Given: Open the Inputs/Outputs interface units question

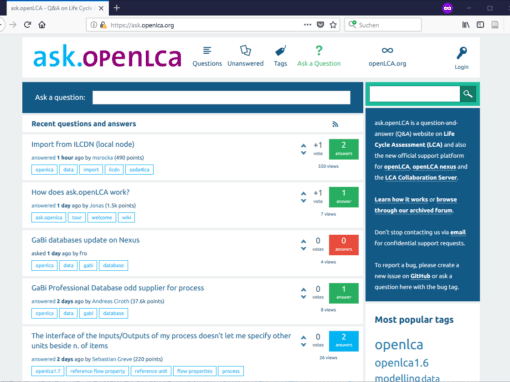Looking at the screenshot, I should pos(161,341).
